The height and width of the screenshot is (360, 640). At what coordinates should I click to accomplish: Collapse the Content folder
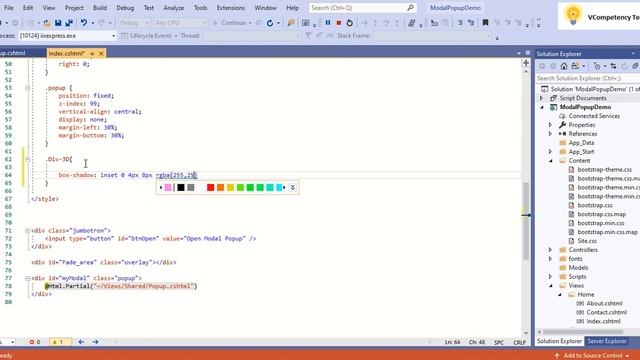(551, 161)
